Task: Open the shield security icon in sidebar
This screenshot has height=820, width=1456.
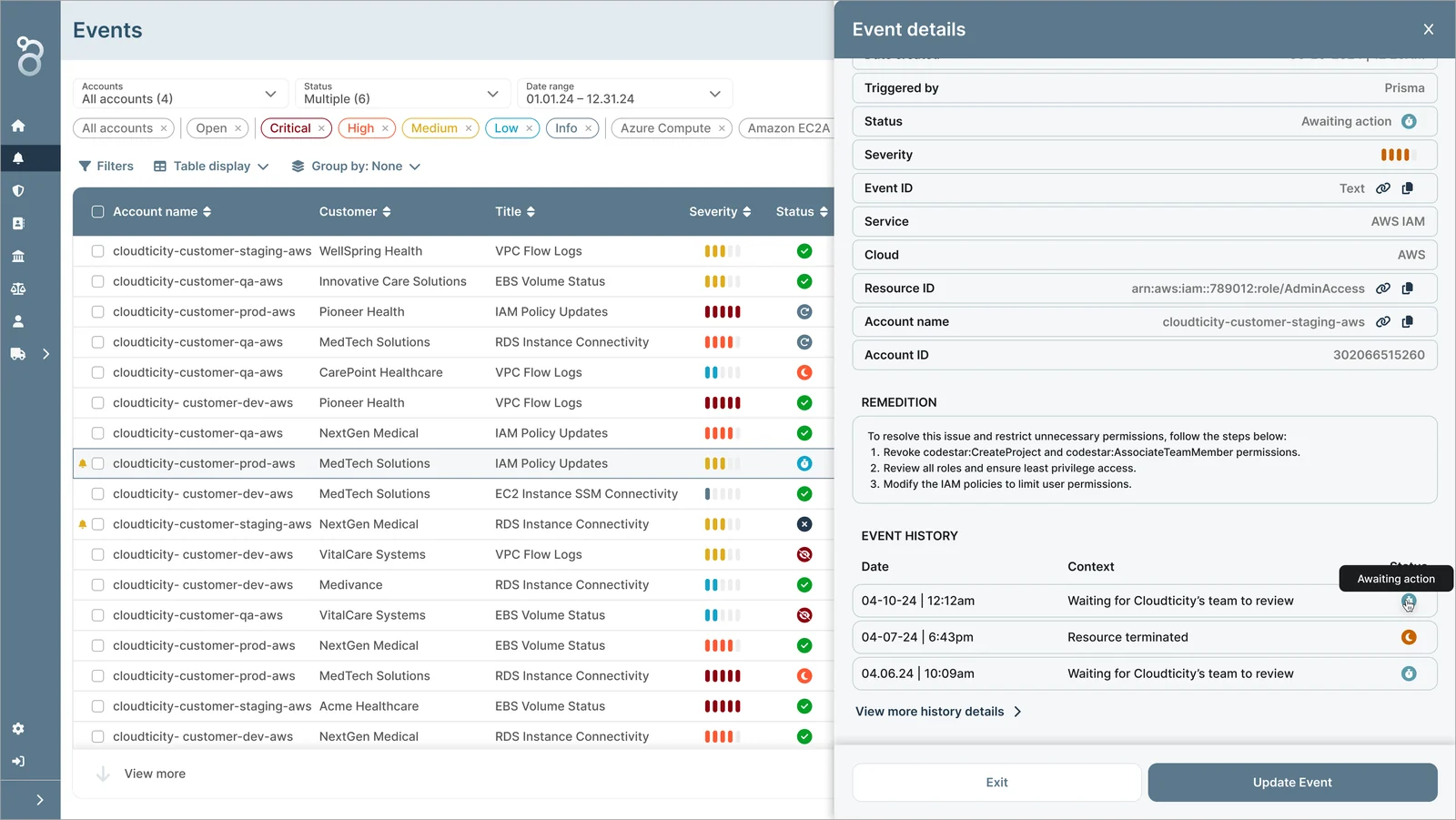Action: (x=18, y=191)
